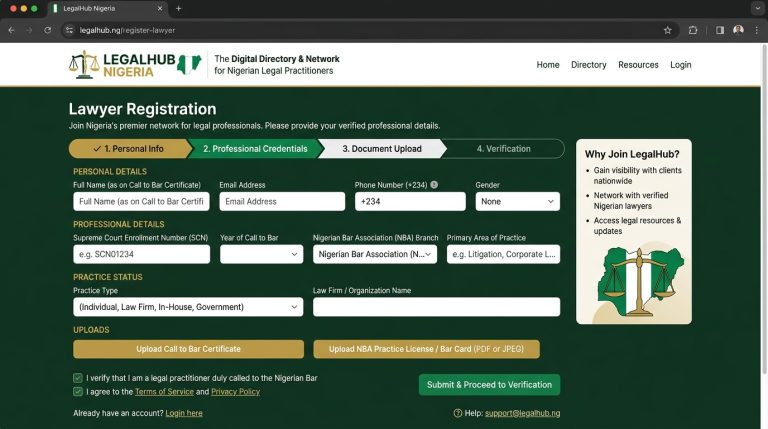
Task: Click the 'Why Join LegalHub?' heading
Action: tap(632, 154)
